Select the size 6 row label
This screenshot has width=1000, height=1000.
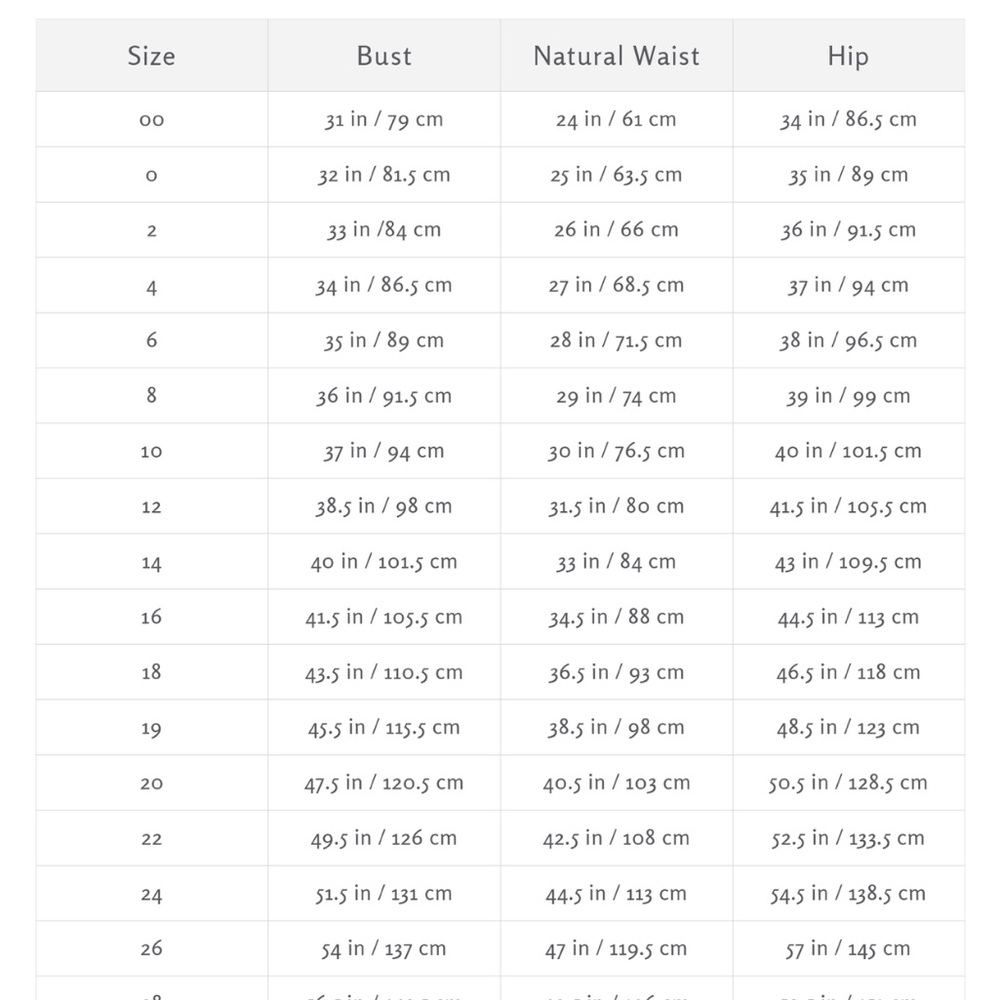coord(152,340)
